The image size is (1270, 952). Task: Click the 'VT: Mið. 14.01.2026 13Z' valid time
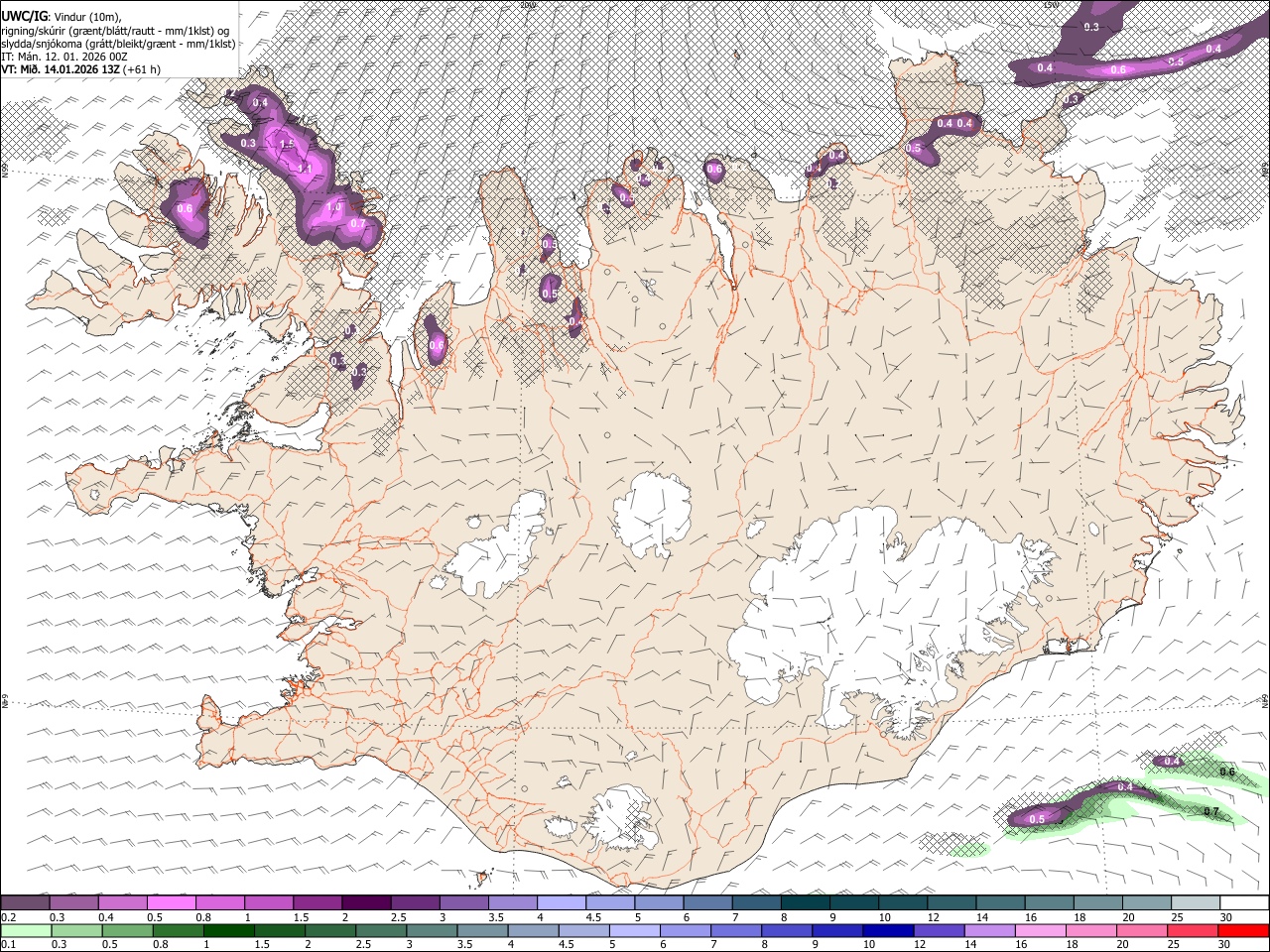(62, 69)
